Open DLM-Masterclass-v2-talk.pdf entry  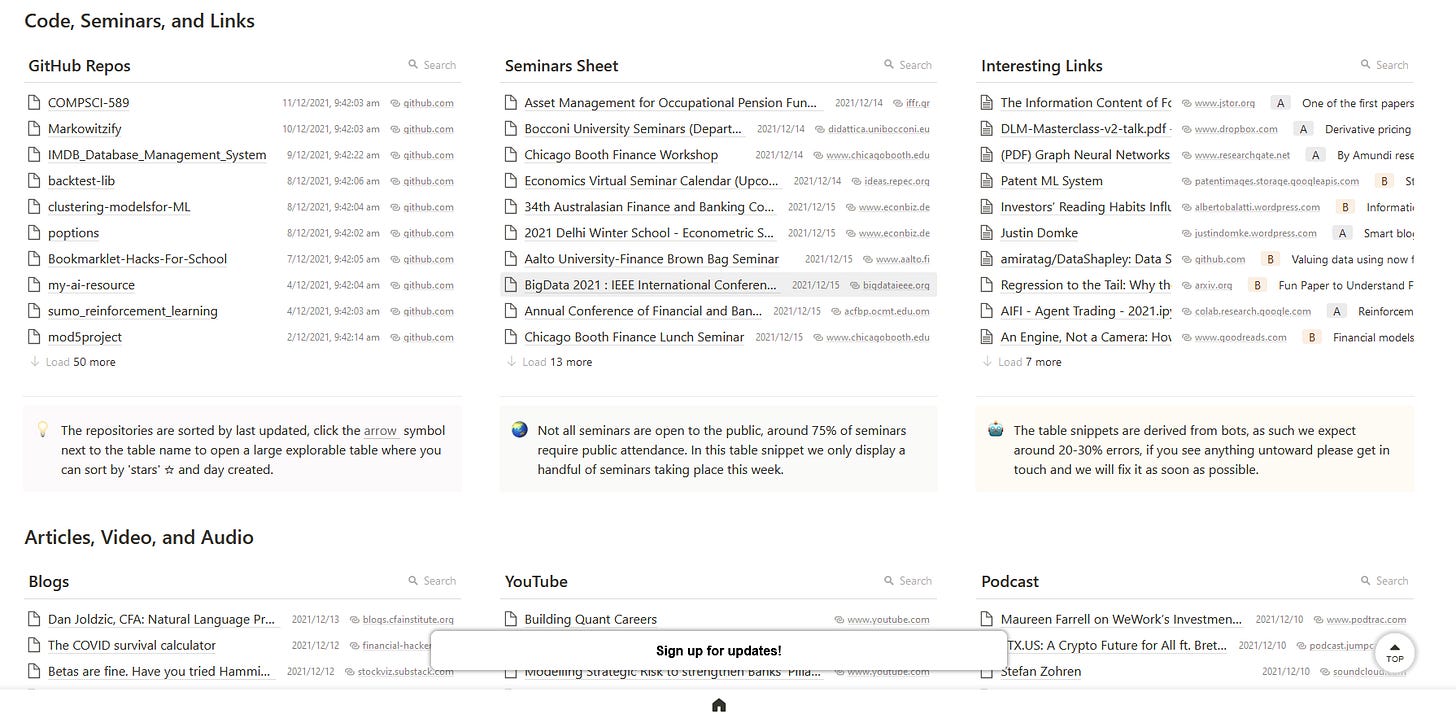tap(1086, 129)
